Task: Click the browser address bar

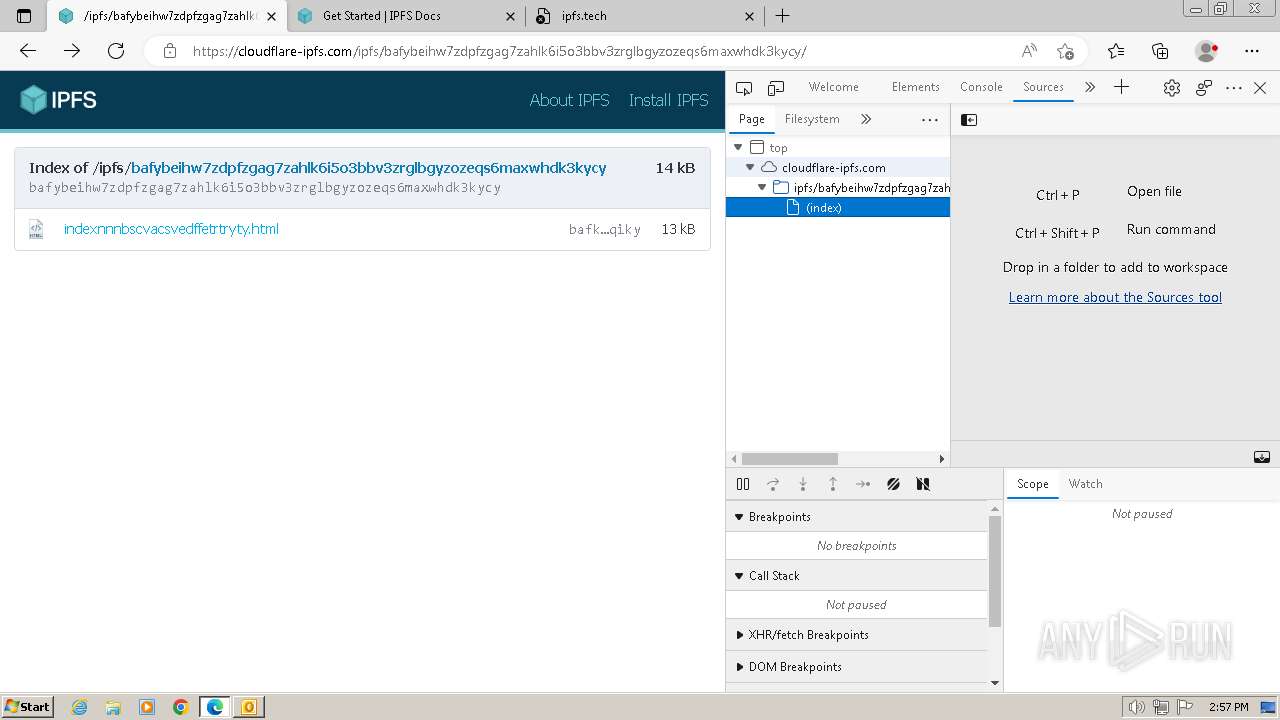Action: (600, 51)
